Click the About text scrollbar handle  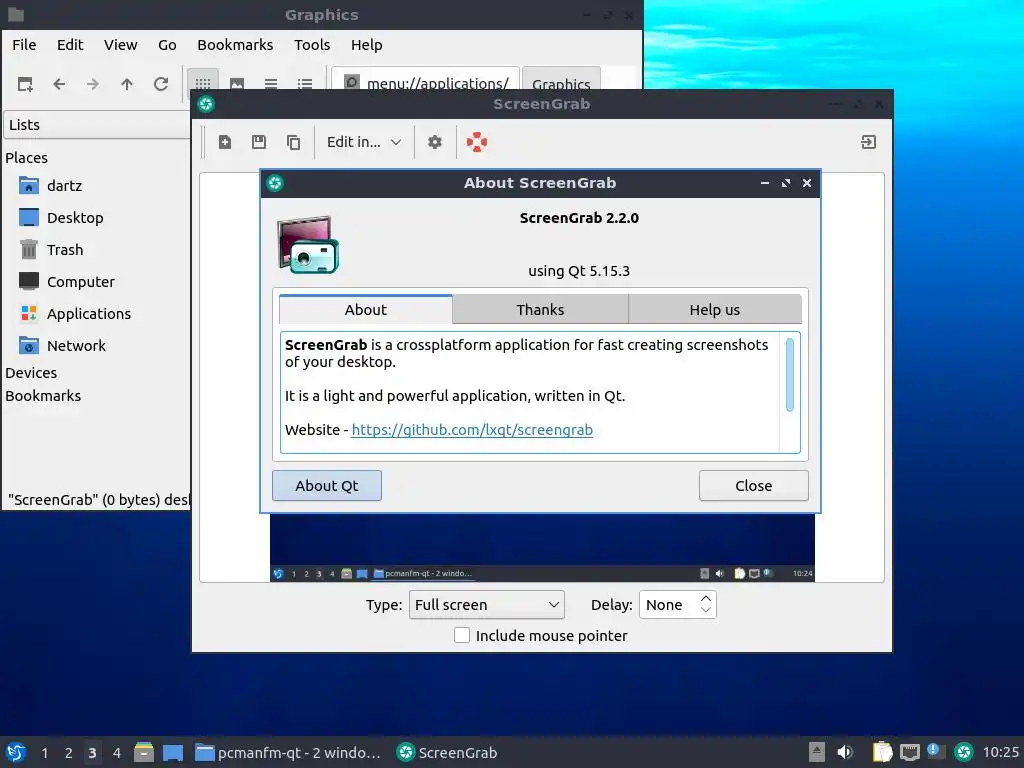[790, 375]
